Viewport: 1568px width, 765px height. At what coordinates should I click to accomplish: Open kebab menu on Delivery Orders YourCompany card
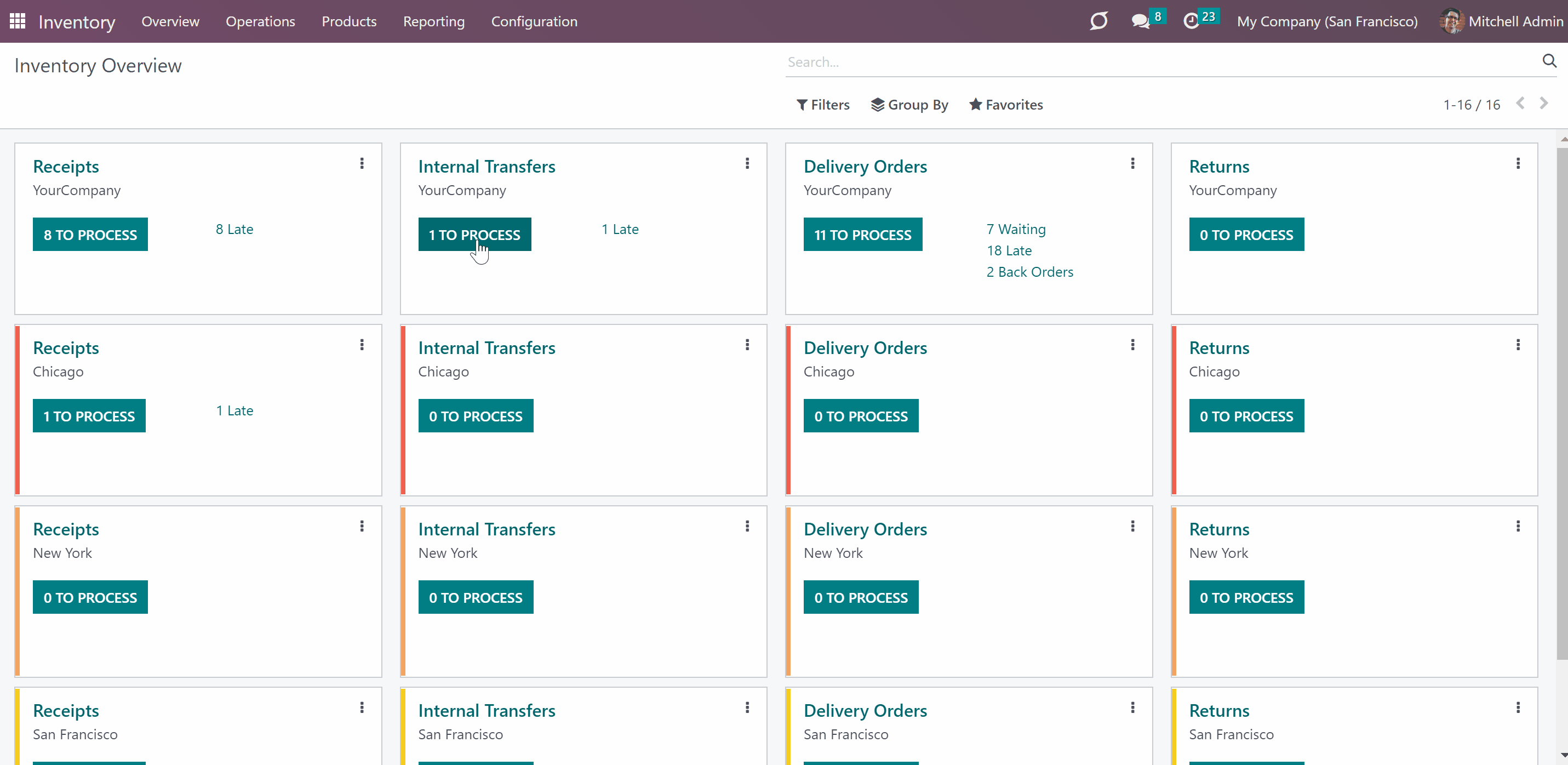(1133, 163)
